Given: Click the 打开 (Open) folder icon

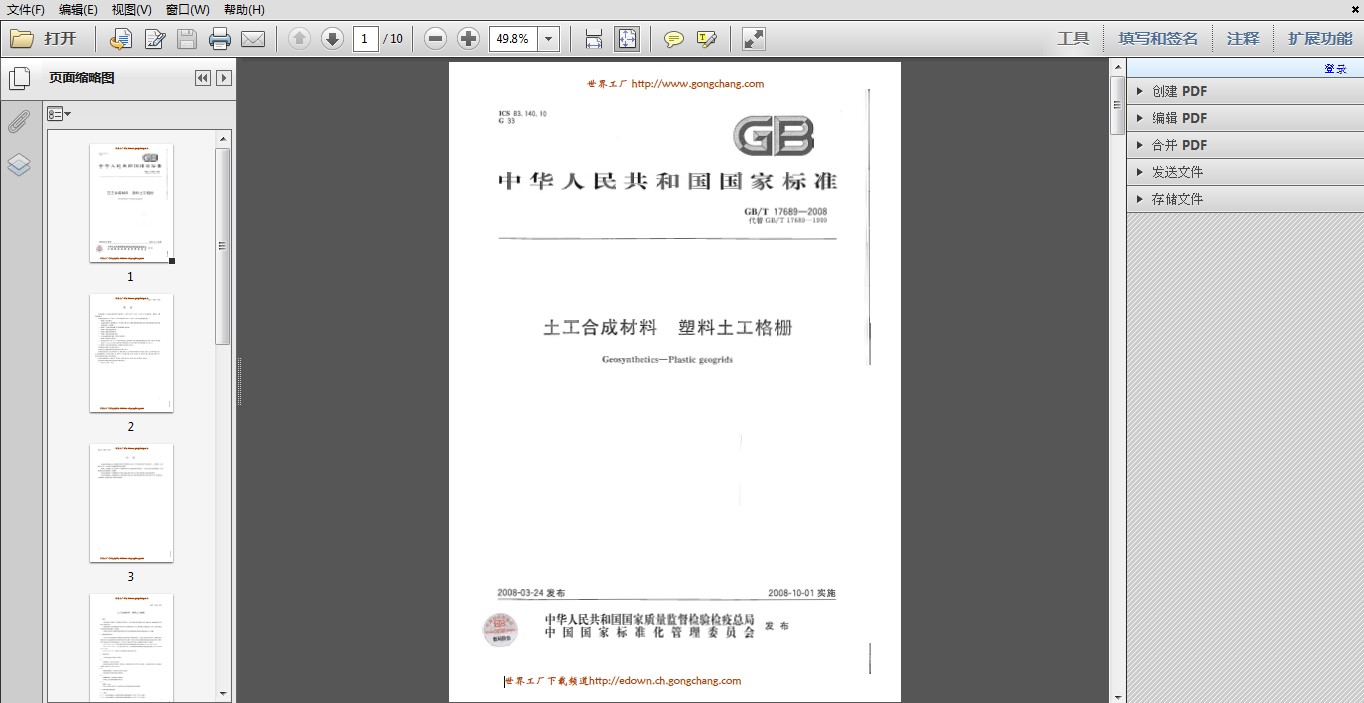Looking at the screenshot, I should pos(21,39).
